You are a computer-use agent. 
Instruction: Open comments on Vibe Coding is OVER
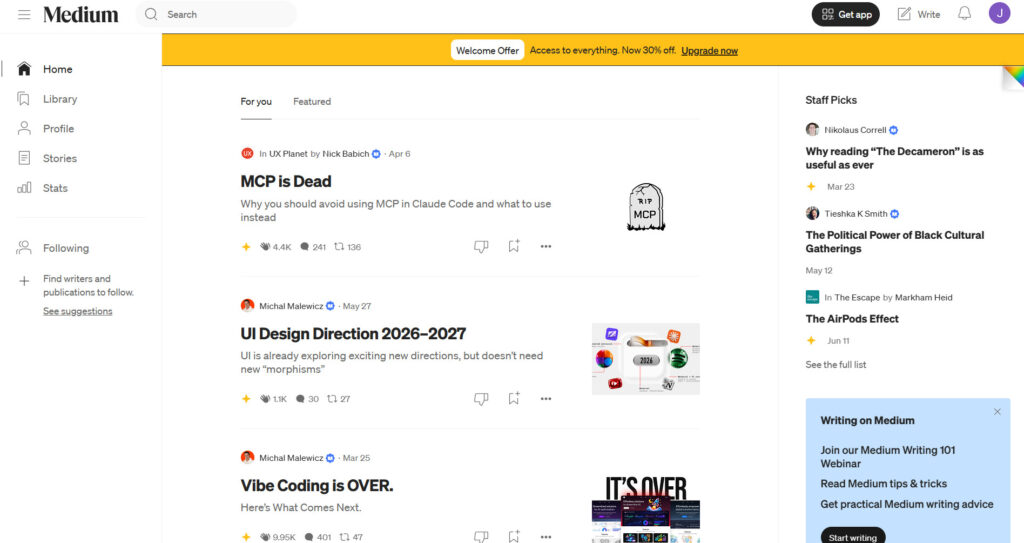[x=309, y=537]
